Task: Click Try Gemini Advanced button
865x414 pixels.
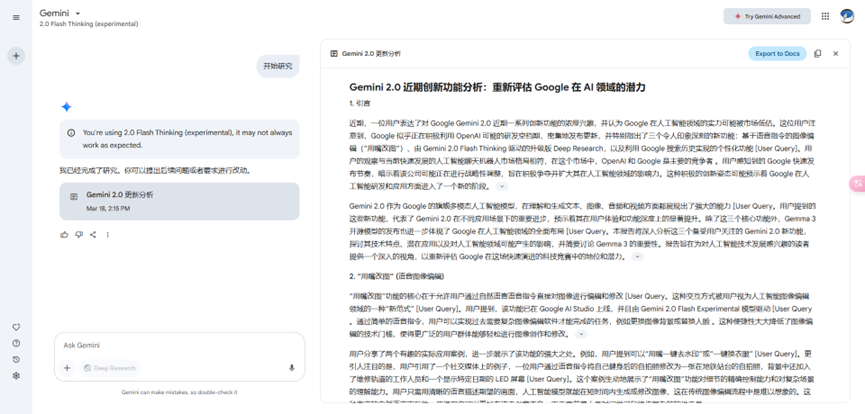Action: point(767,17)
